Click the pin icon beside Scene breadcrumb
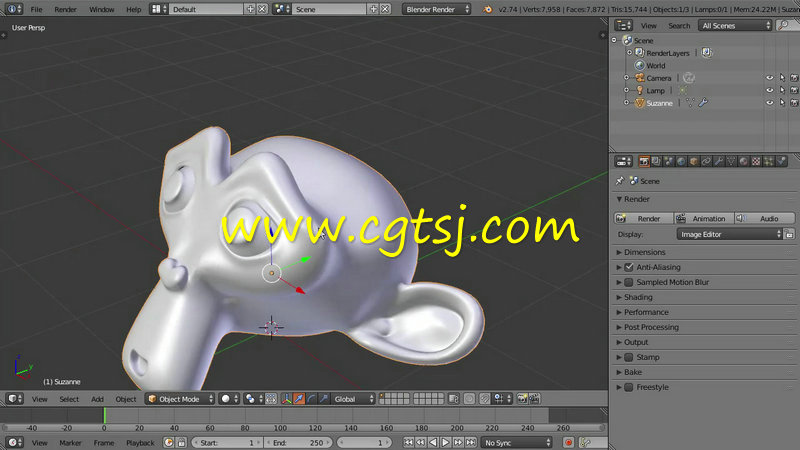The width and height of the screenshot is (800, 450). click(620, 181)
